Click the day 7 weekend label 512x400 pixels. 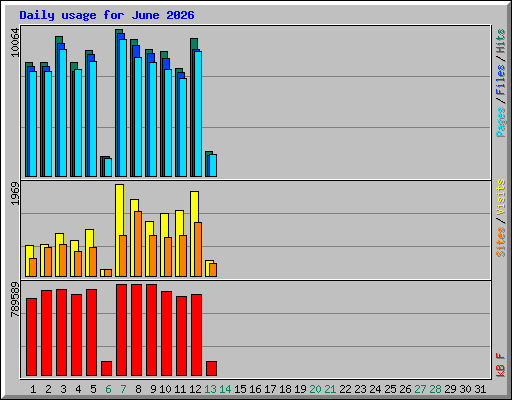pos(123,389)
